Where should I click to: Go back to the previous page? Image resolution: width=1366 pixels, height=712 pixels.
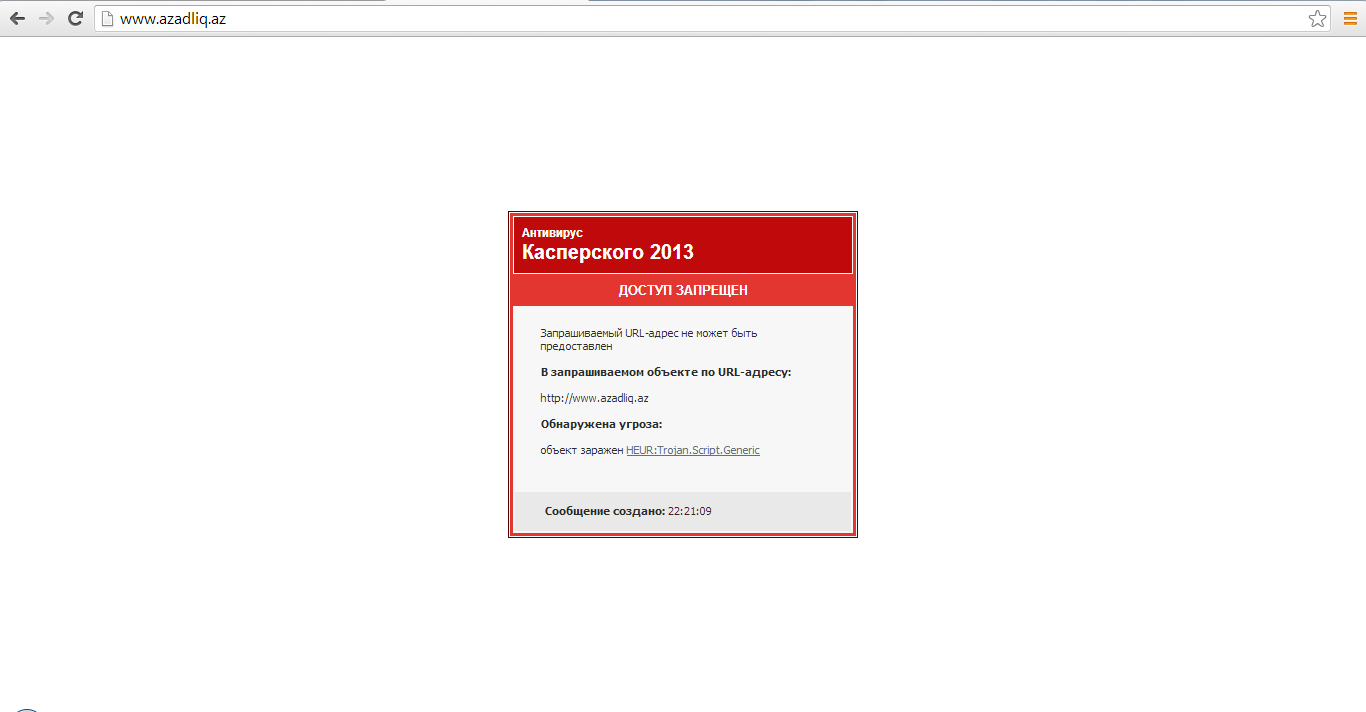pyautogui.click(x=17, y=18)
